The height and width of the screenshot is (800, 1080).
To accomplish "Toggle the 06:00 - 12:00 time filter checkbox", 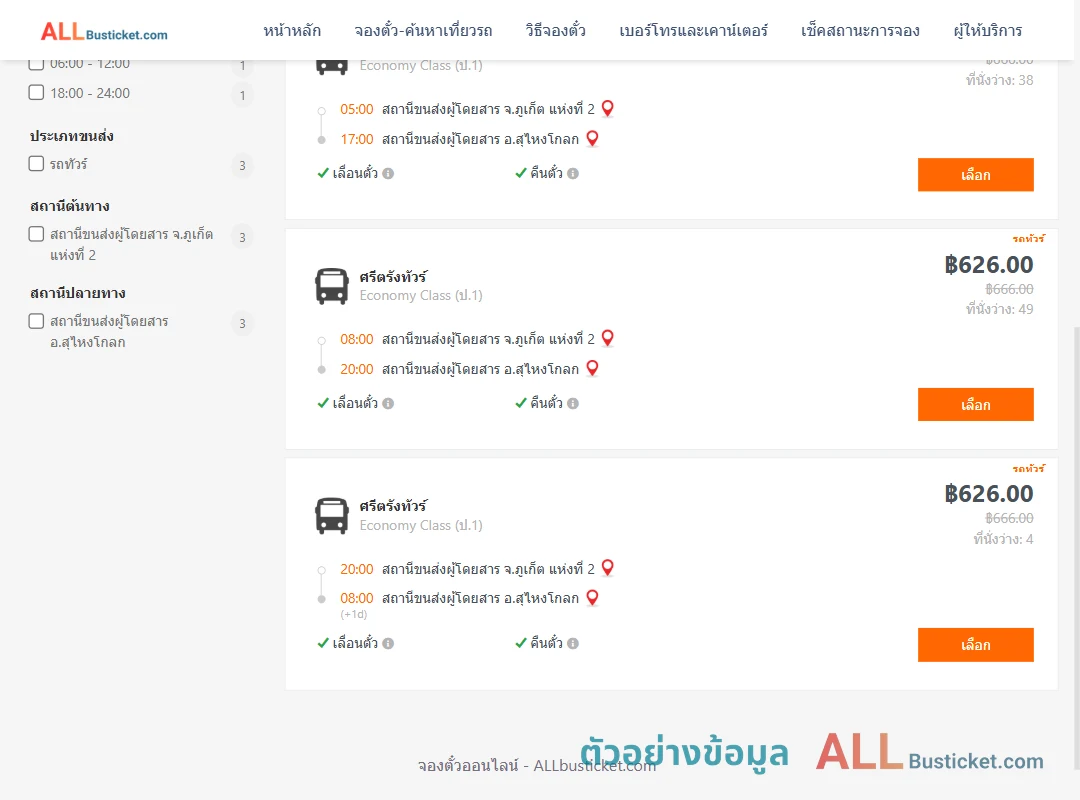I will (x=37, y=63).
